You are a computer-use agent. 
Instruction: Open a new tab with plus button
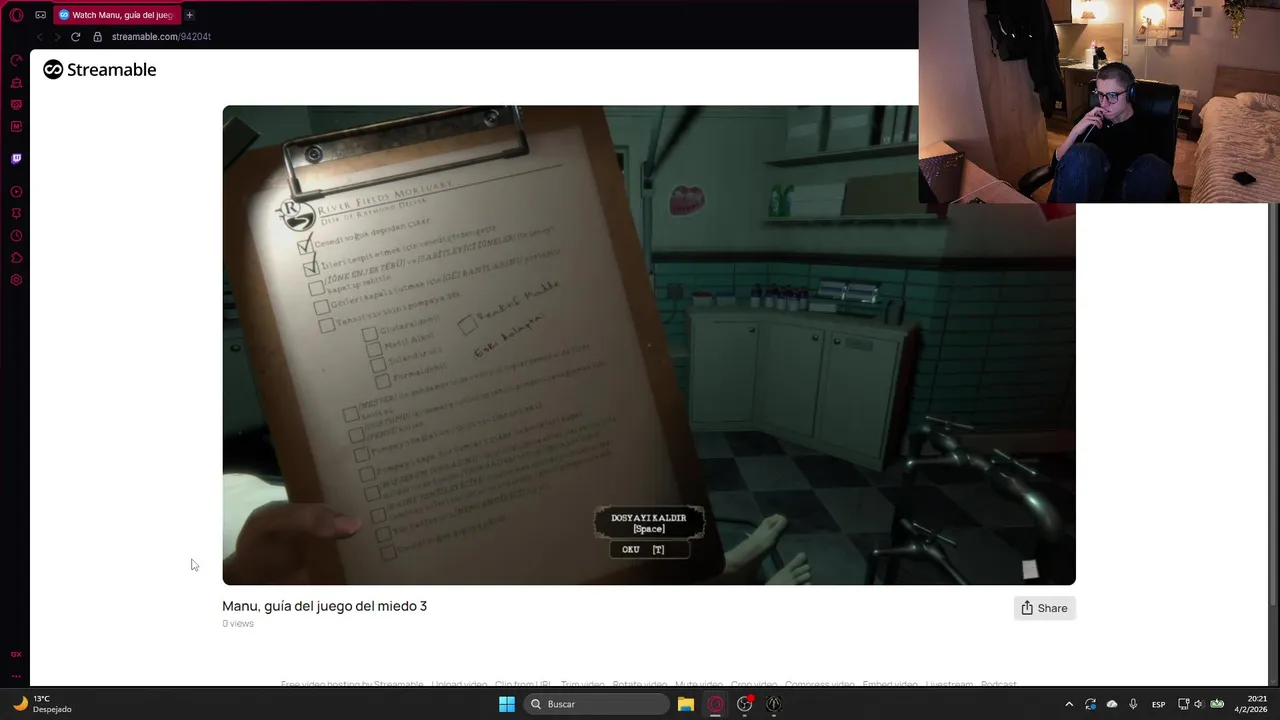click(x=189, y=15)
